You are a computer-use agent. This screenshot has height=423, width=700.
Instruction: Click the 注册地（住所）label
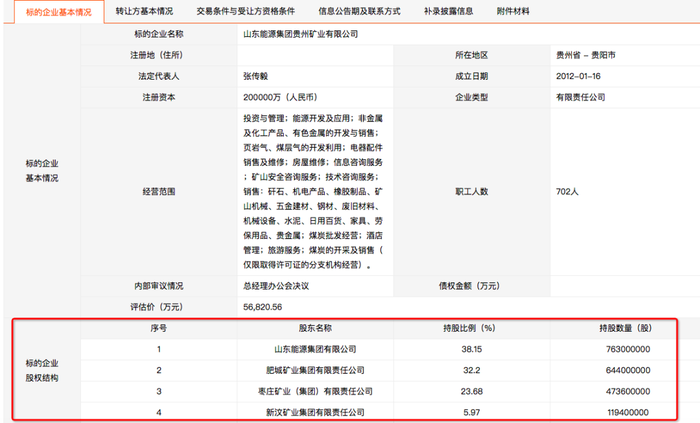156,55
